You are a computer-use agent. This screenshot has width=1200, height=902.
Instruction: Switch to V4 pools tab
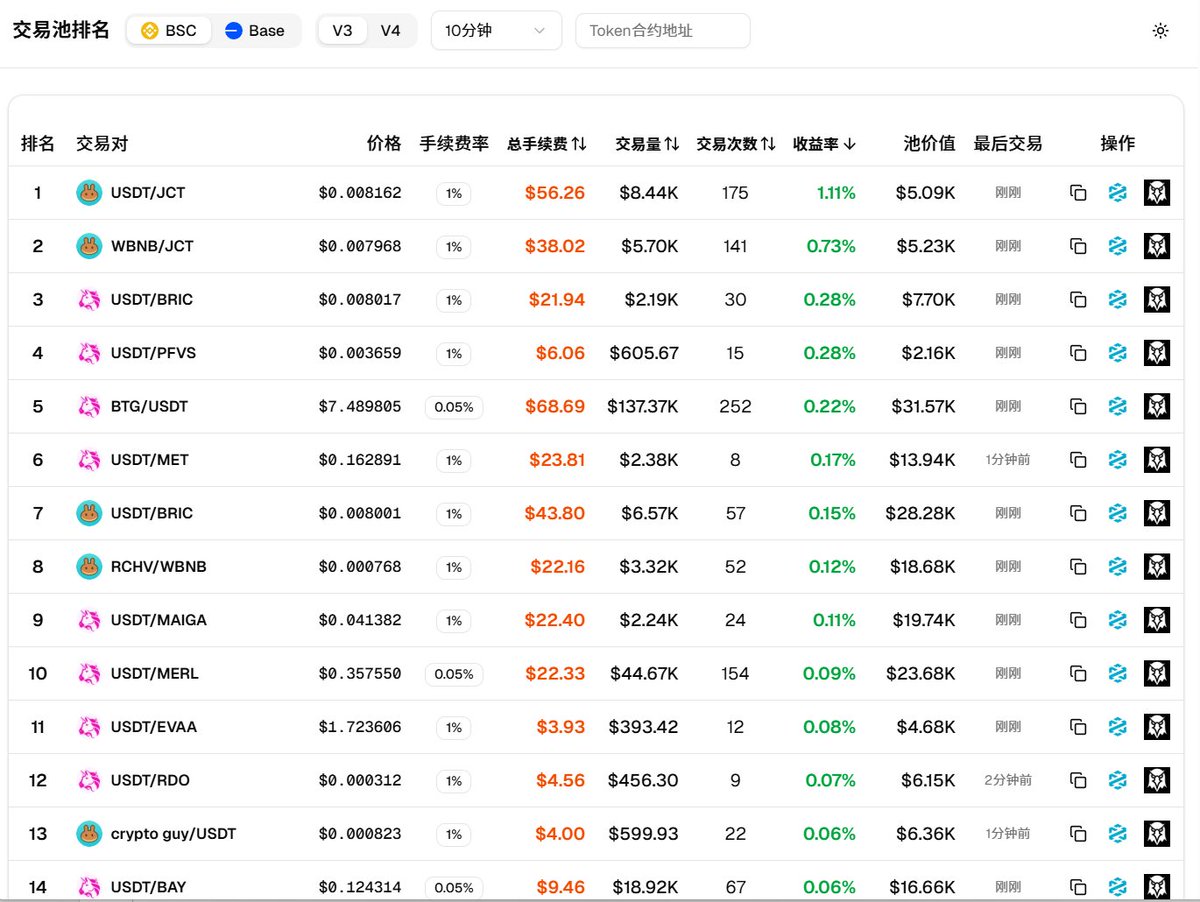390,31
